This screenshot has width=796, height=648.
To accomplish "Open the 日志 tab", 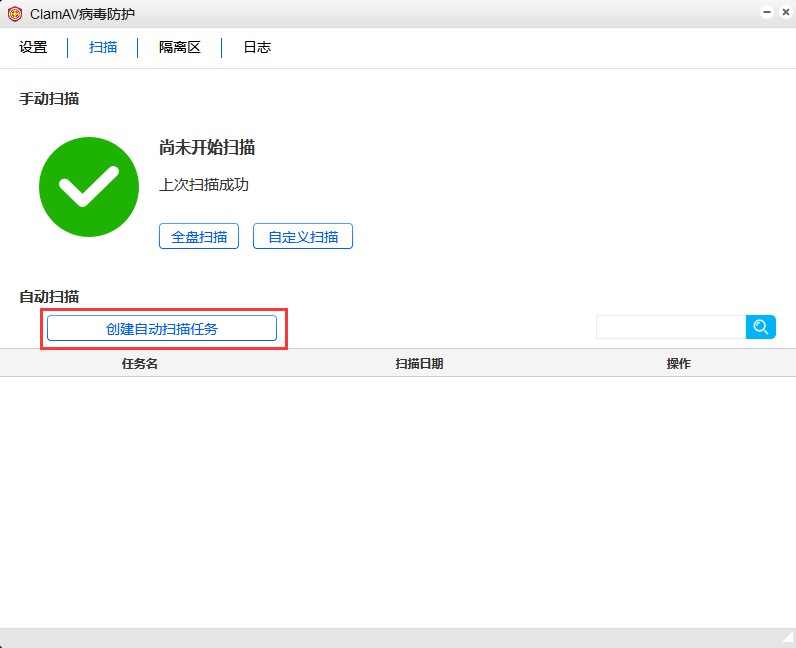I will click(x=257, y=47).
